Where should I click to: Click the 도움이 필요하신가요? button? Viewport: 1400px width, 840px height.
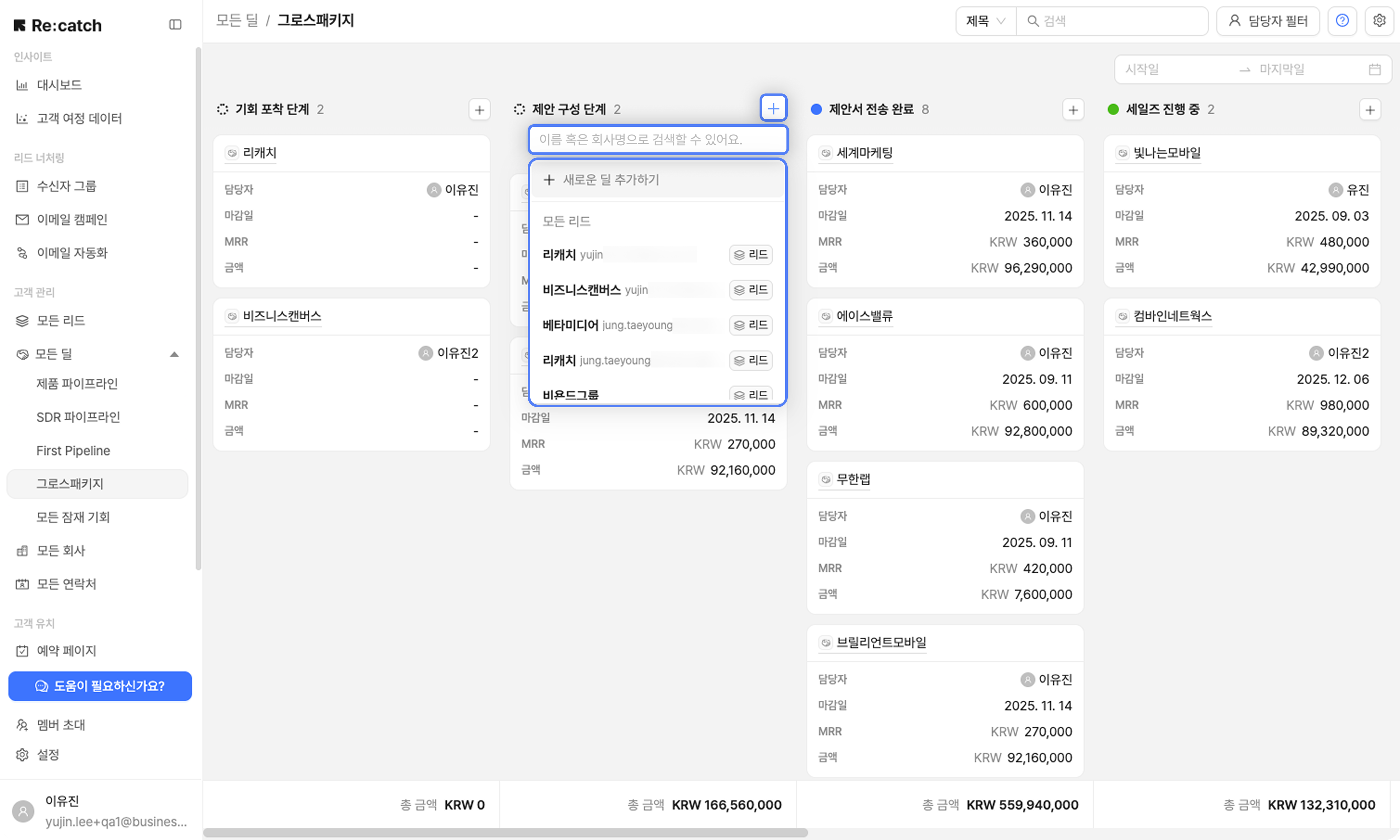coord(100,686)
